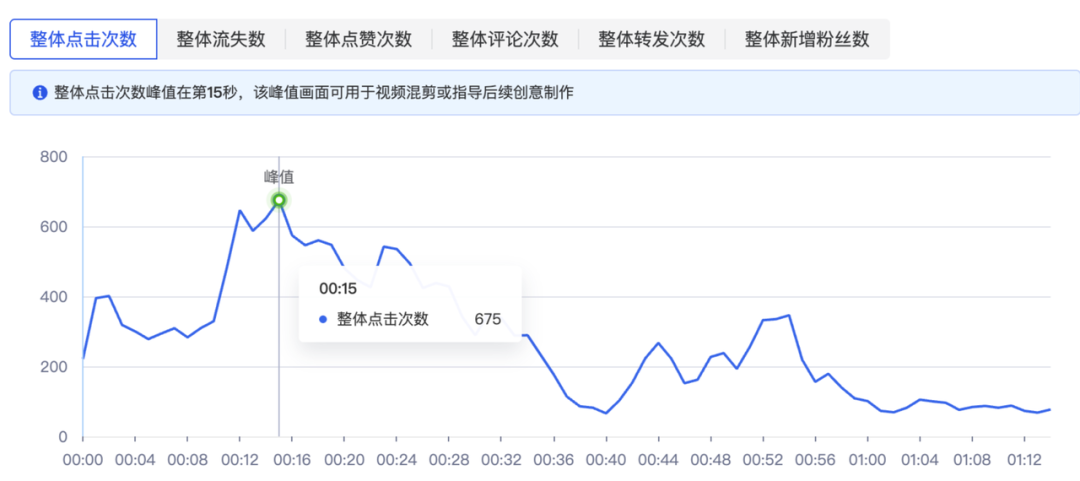This screenshot has height=481, width=1080.
Task: Click the 峰值 label above the marker
Action: click(x=279, y=177)
